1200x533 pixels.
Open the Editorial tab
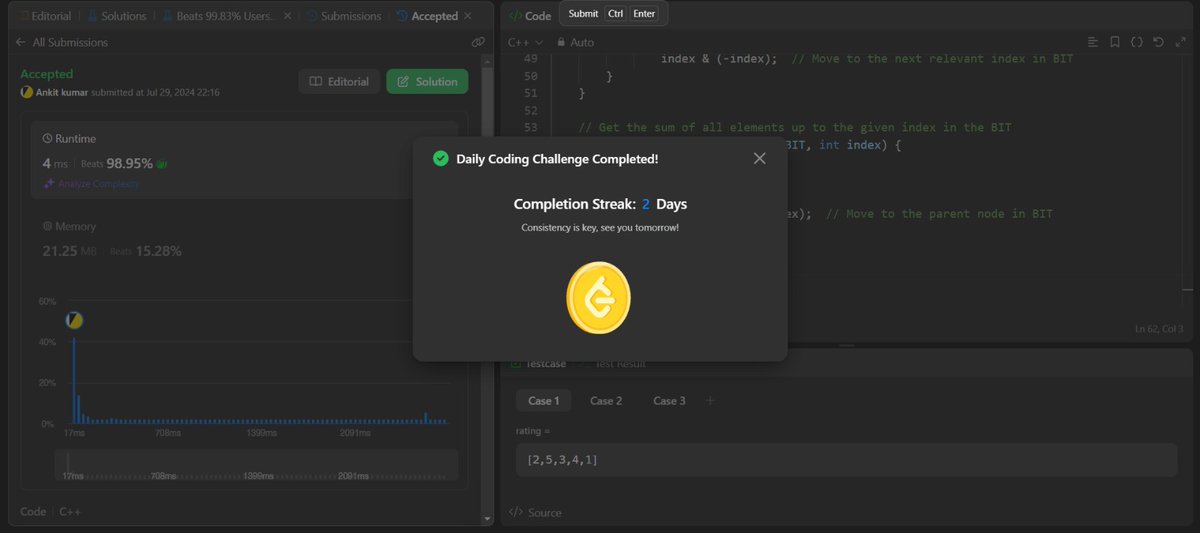point(45,16)
